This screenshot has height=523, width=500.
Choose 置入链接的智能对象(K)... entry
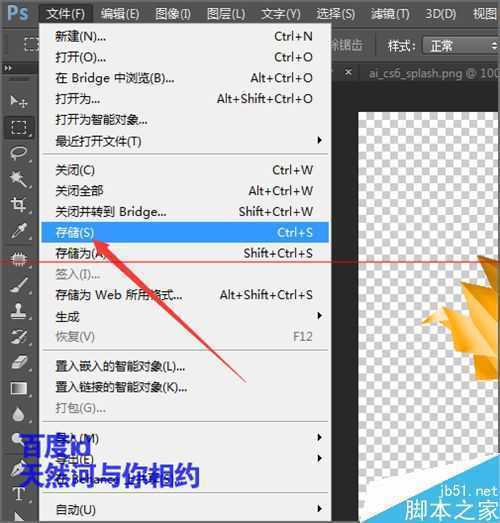185,387
